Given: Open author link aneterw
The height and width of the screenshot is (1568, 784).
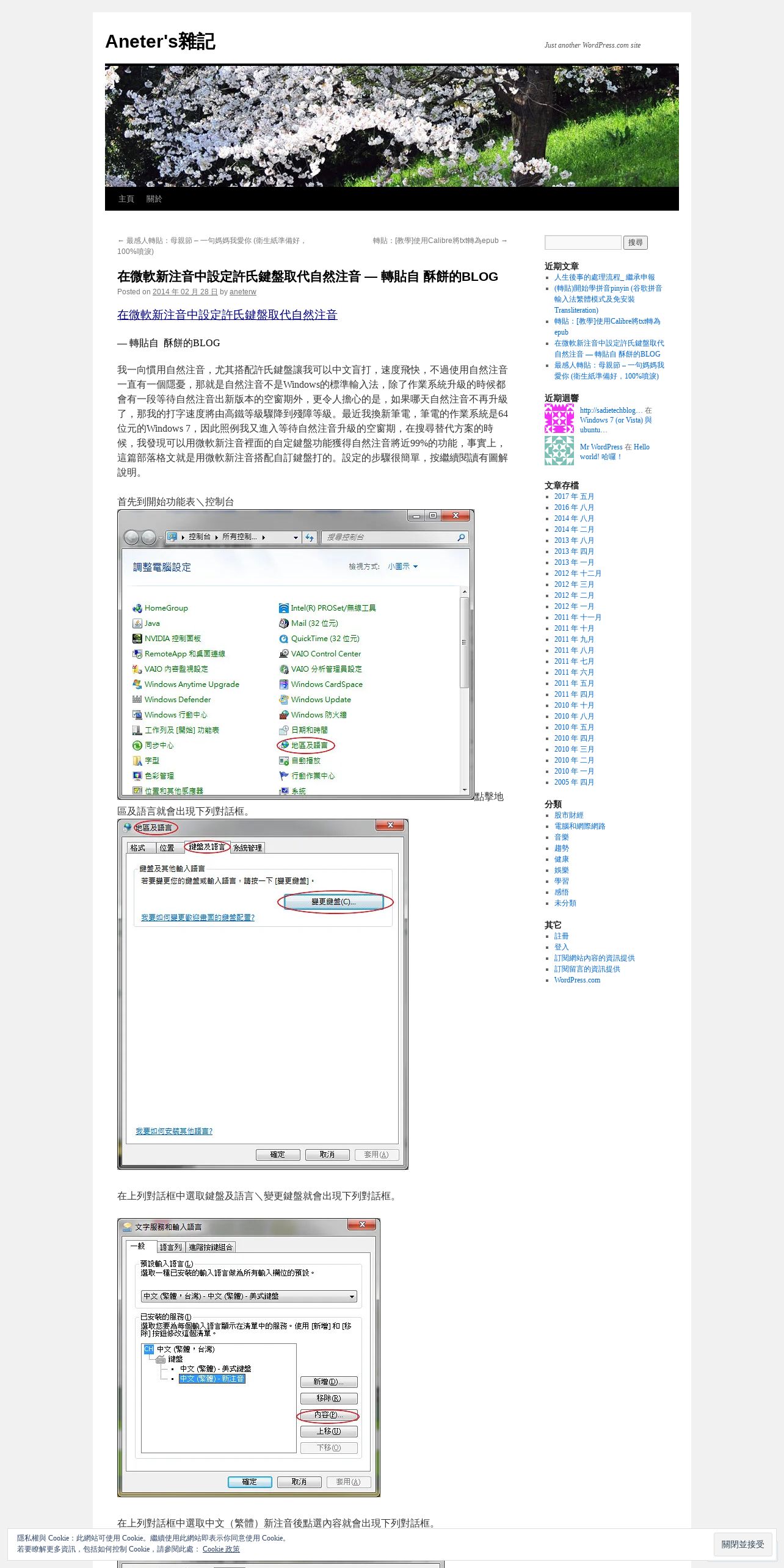Looking at the screenshot, I should (243, 292).
